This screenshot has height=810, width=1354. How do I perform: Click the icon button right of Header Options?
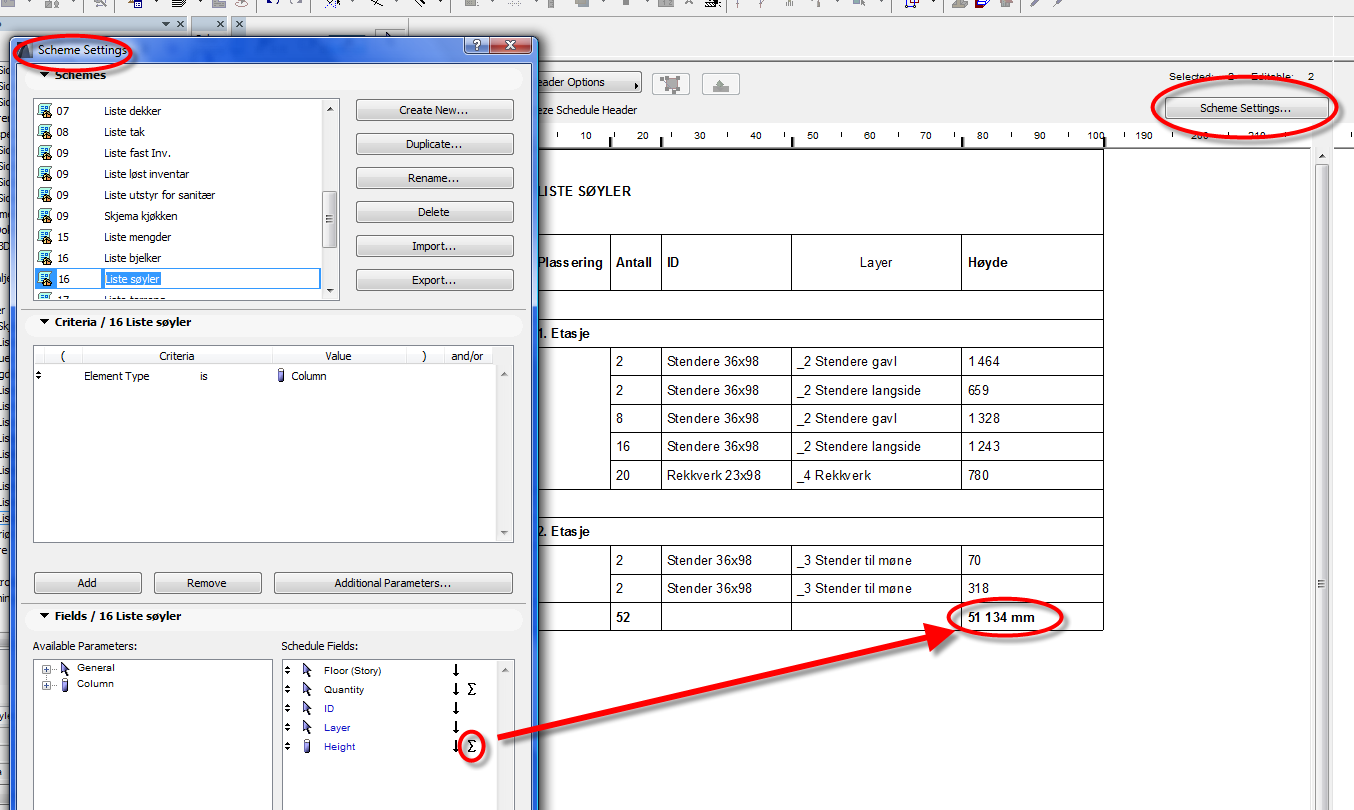point(672,84)
